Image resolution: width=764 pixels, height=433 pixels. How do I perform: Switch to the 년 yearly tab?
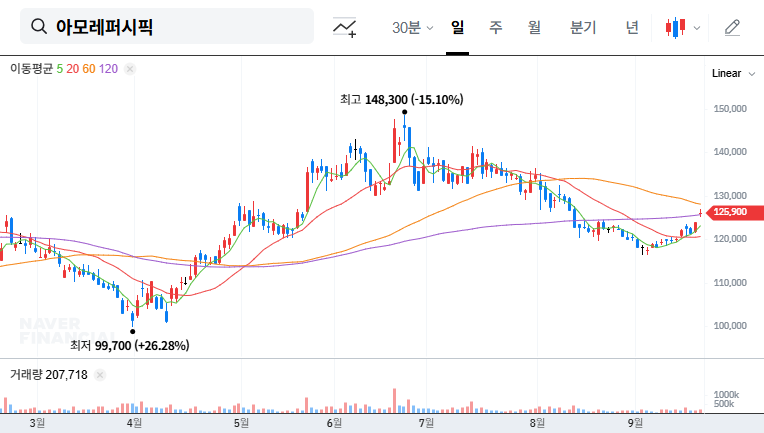pos(632,28)
